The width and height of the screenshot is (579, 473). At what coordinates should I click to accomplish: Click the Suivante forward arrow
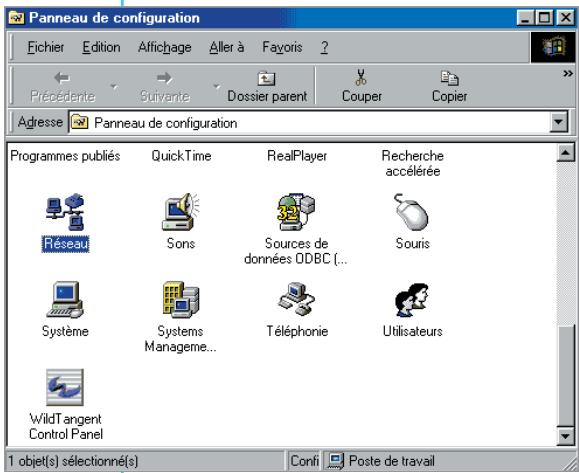pos(164,78)
